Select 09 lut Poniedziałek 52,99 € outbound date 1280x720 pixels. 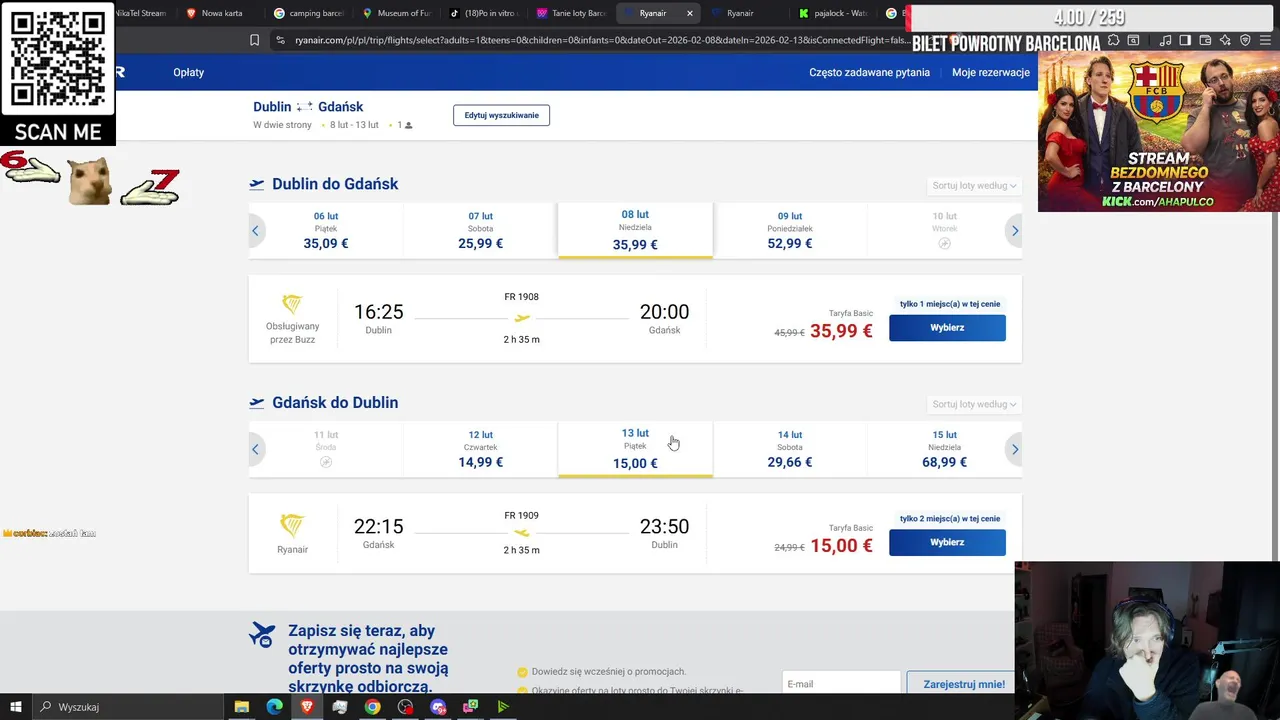pos(790,230)
